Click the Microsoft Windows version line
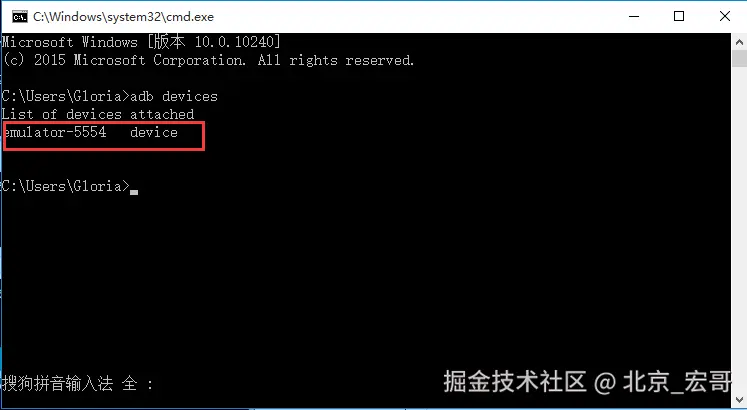The height and width of the screenshot is (410, 747). (x=141, y=42)
